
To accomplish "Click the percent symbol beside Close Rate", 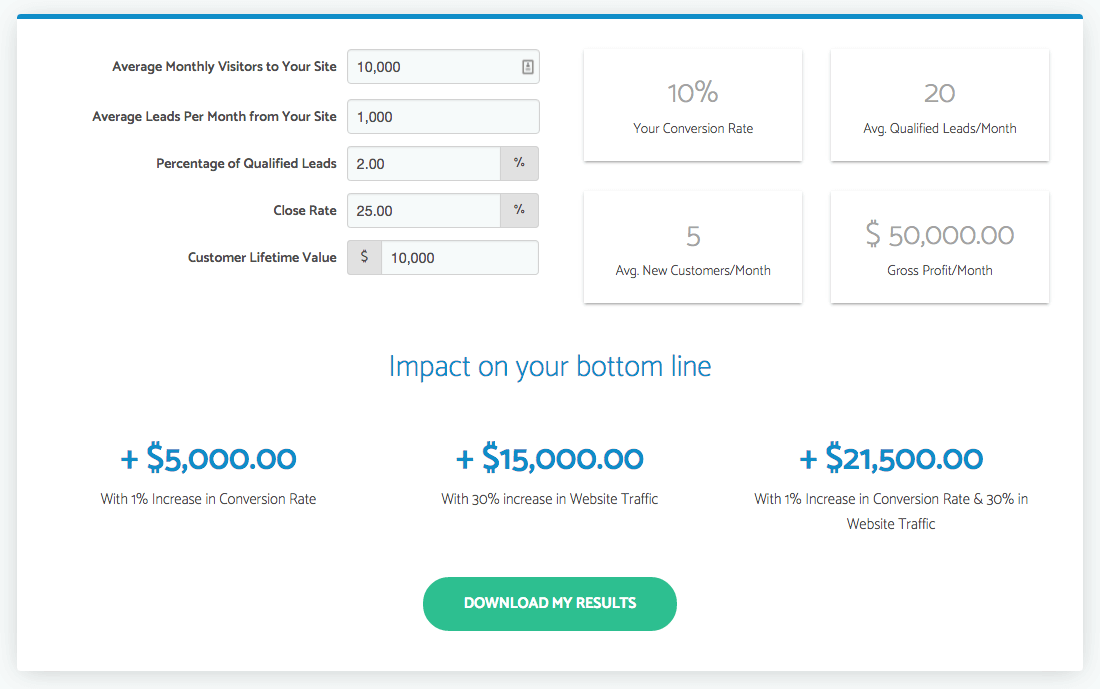I will [519, 210].
